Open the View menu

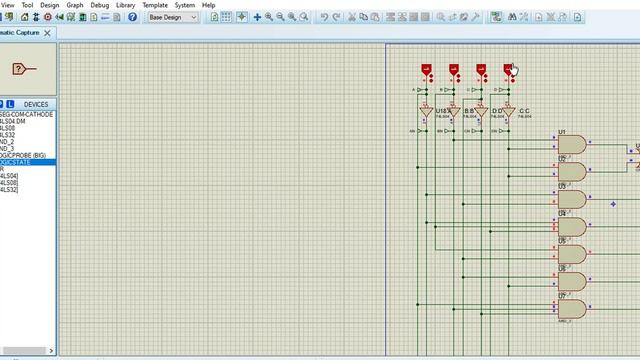[x=8, y=5]
